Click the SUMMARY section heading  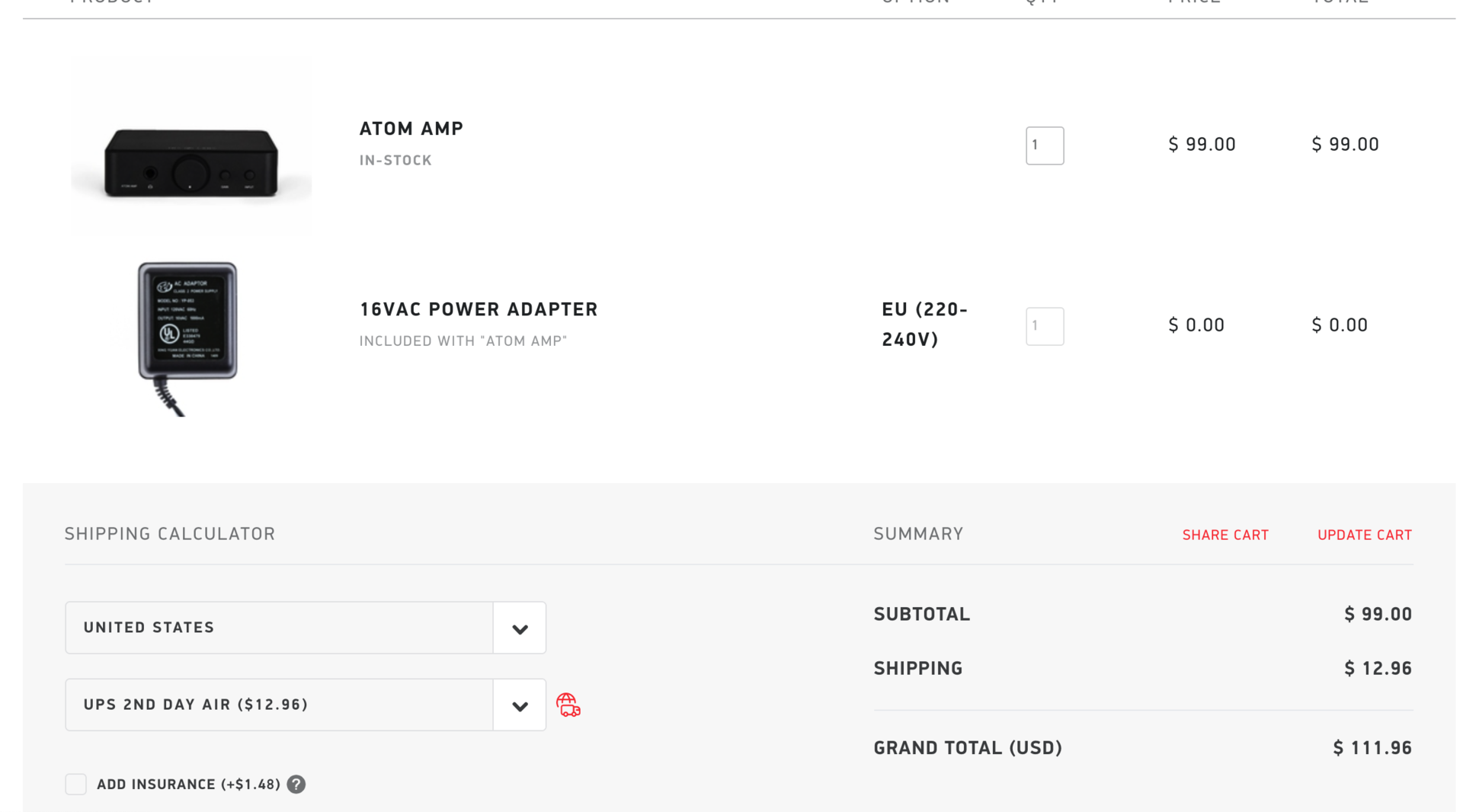click(x=918, y=534)
